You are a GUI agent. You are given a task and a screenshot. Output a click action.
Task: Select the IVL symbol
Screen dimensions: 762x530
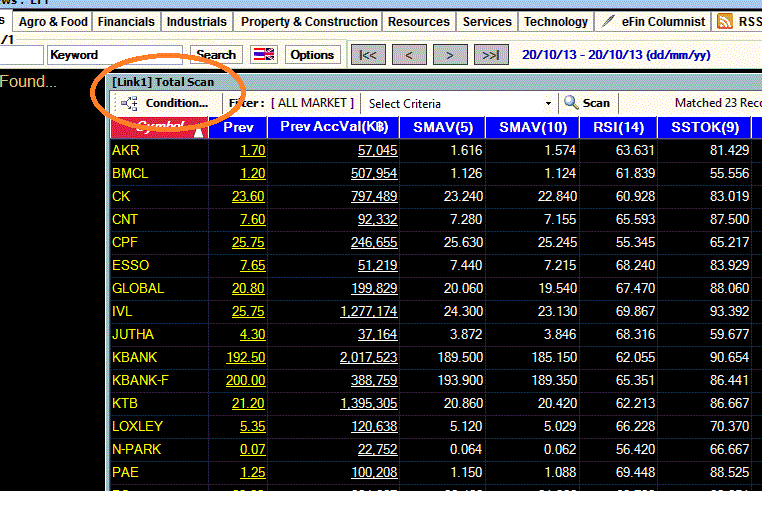(122, 311)
